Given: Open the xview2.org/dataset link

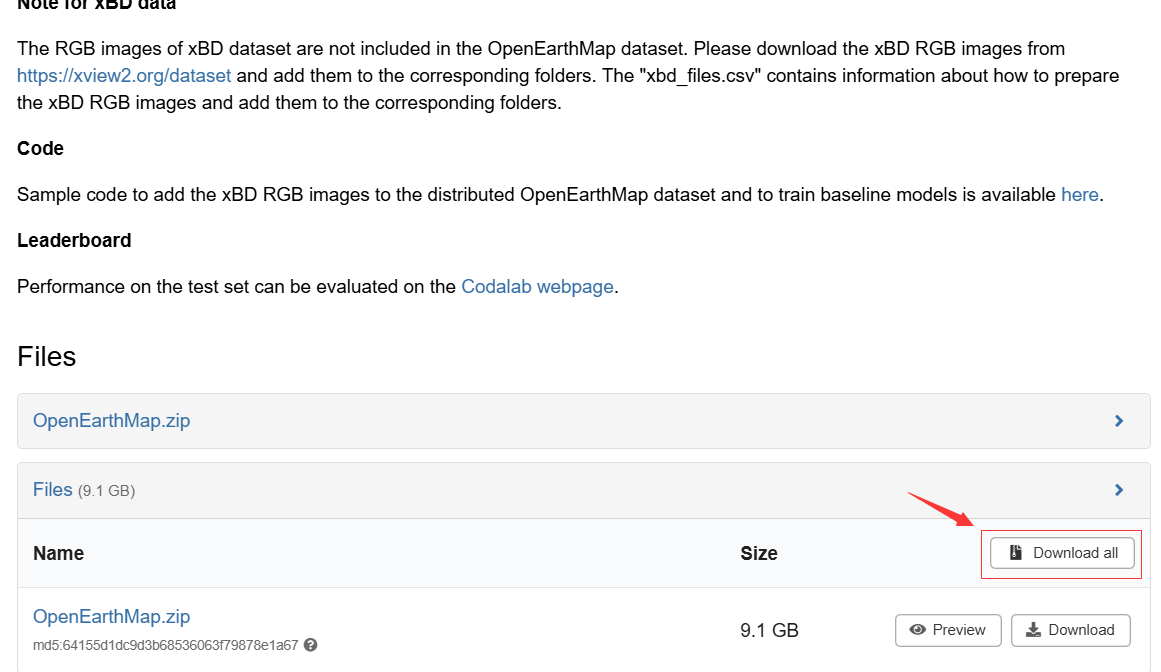Looking at the screenshot, I should point(124,75).
